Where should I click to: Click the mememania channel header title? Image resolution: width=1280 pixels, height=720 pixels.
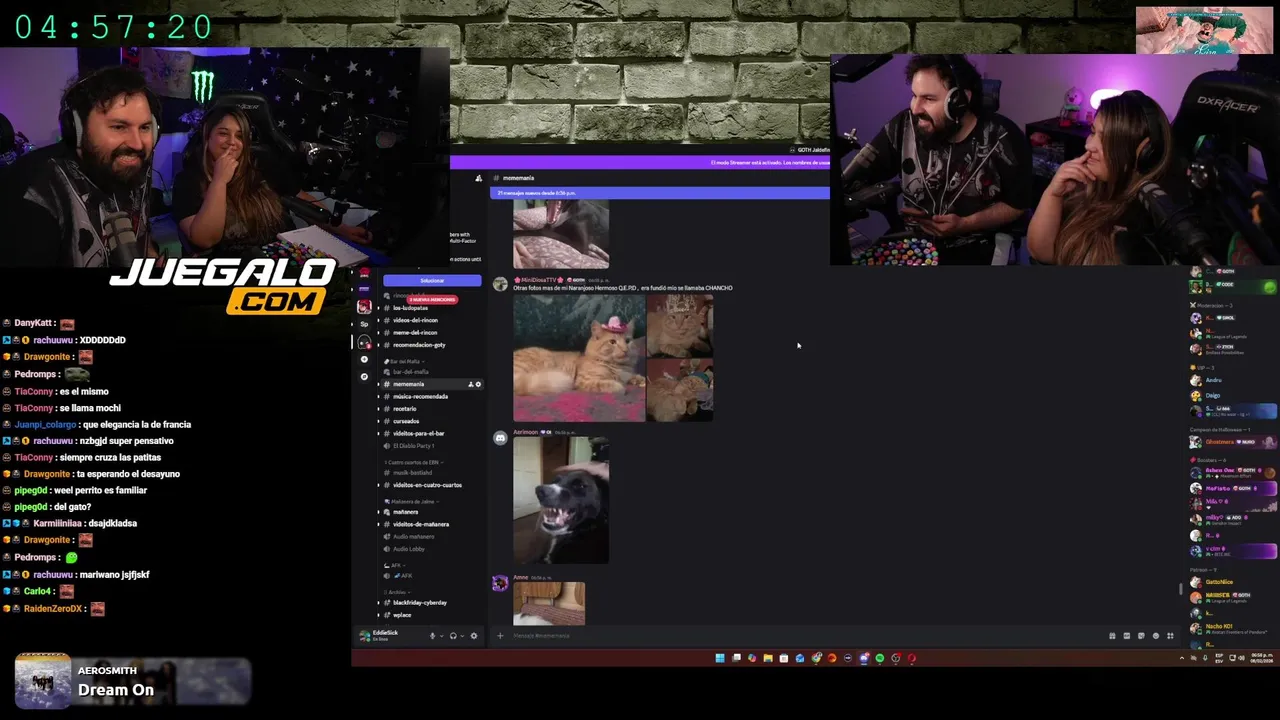(518, 178)
